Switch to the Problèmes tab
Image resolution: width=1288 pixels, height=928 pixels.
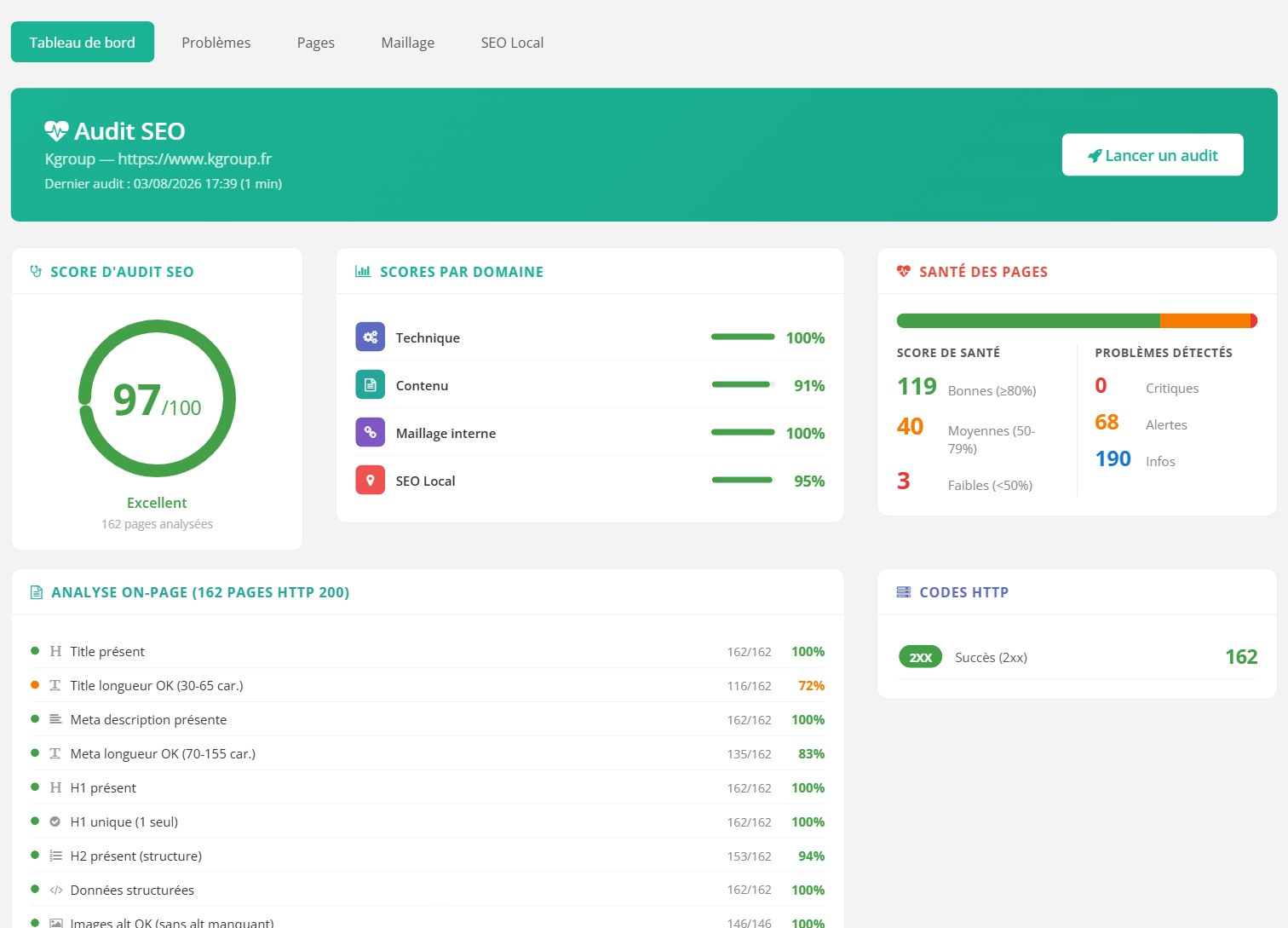(216, 42)
